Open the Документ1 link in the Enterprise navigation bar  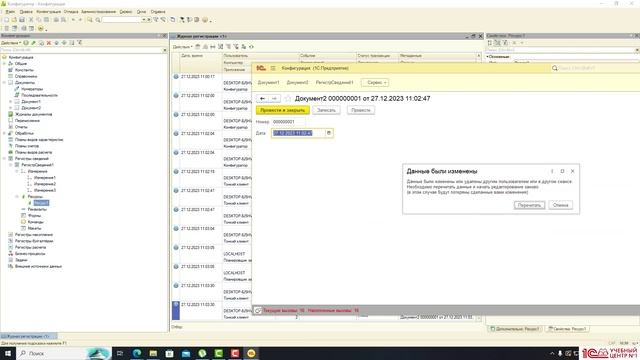269,82
